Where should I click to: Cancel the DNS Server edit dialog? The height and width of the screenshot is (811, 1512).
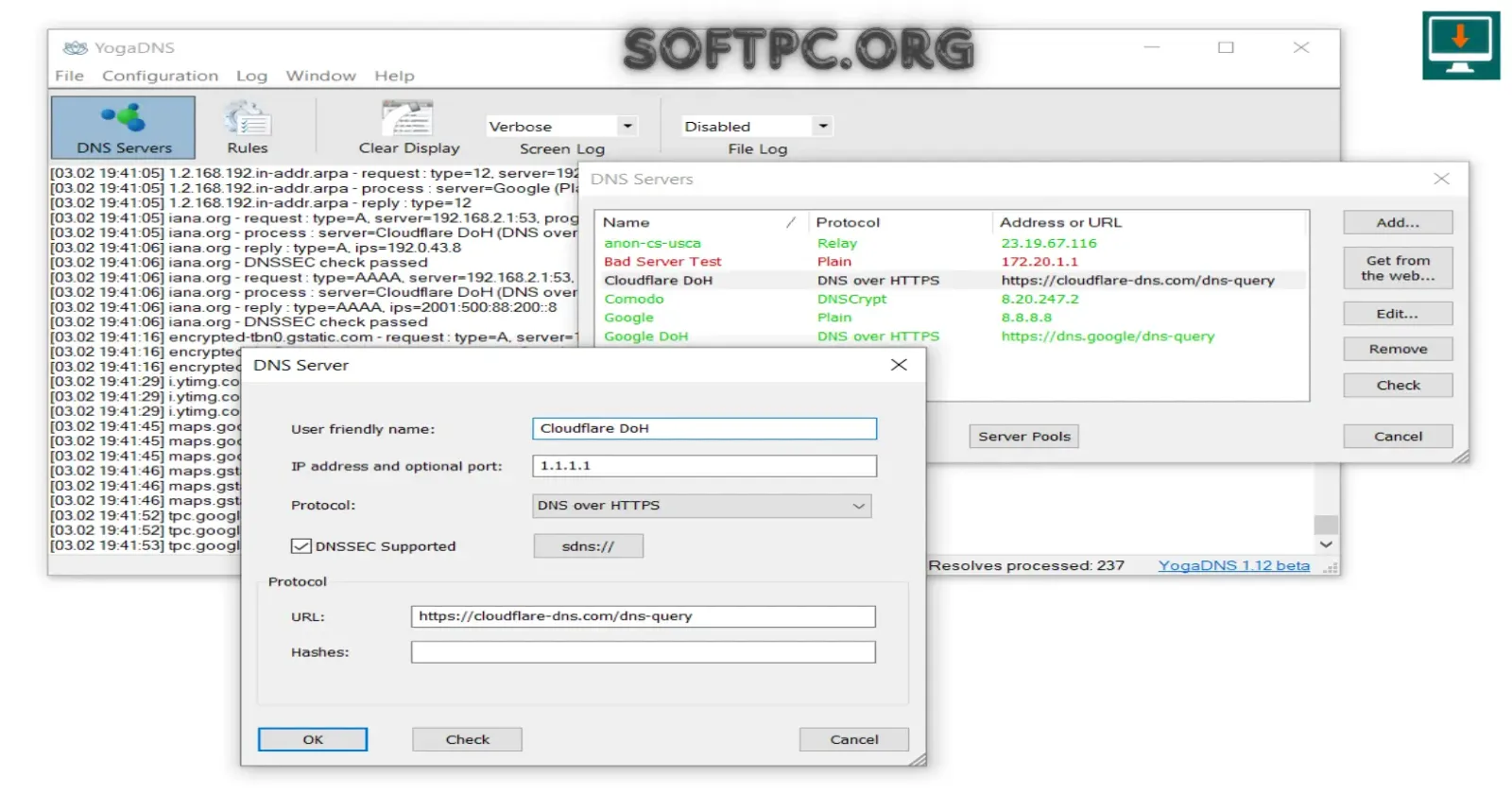pyautogui.click(x=854, y=740)
